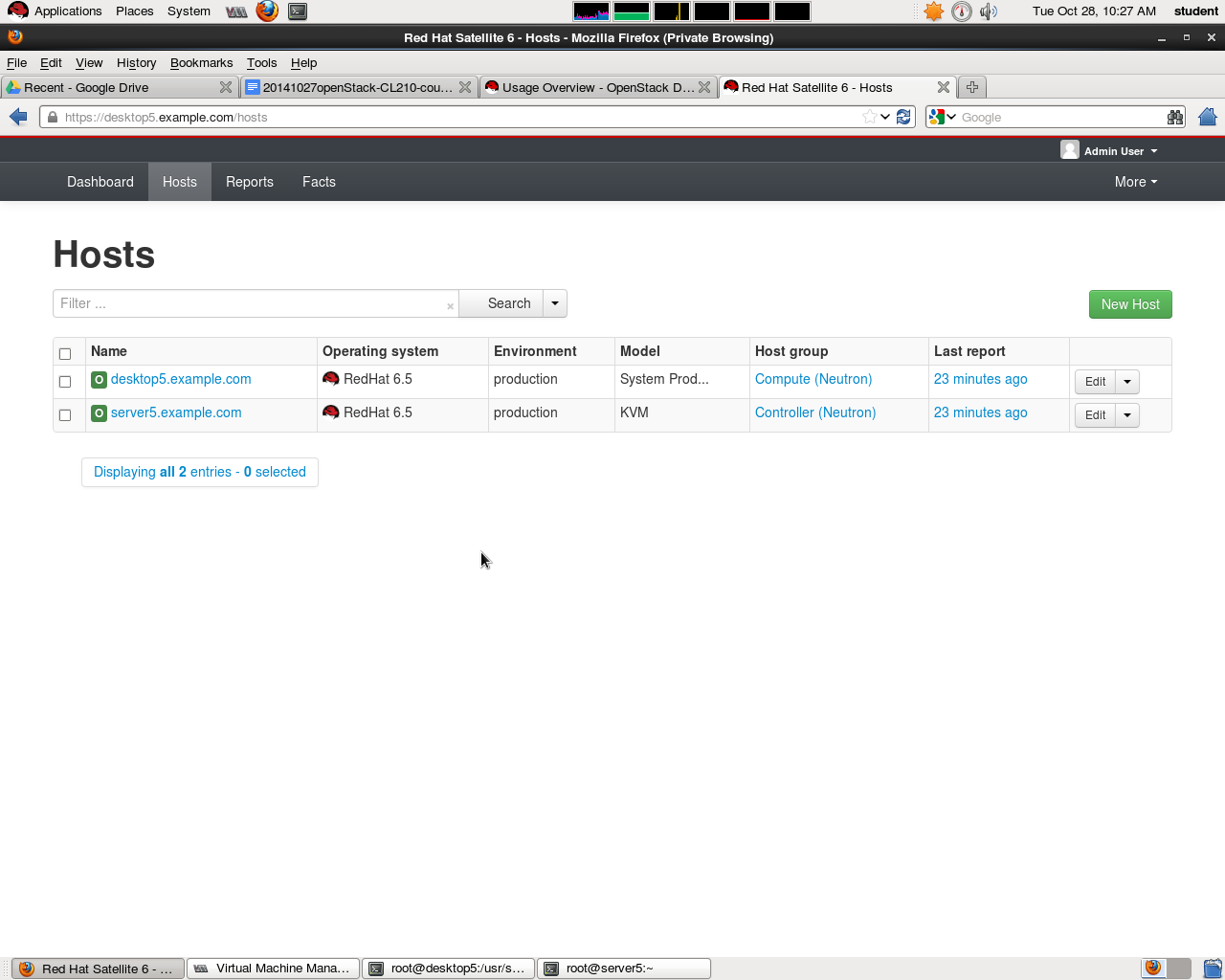Open the Facts nav item
1225x980 pixels.
pyautogui.click(x=319, y=182)
